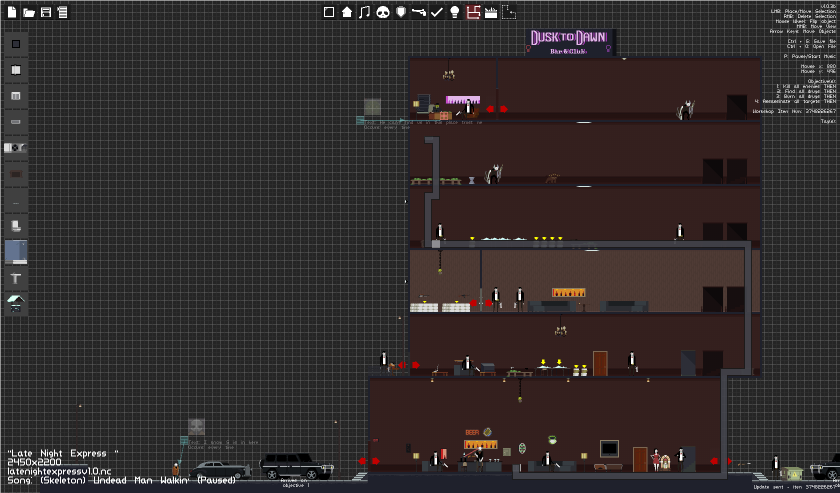Select the wall-mounted TV on ground floor
This screenshot has width=840, height=493.
[609, 449]
